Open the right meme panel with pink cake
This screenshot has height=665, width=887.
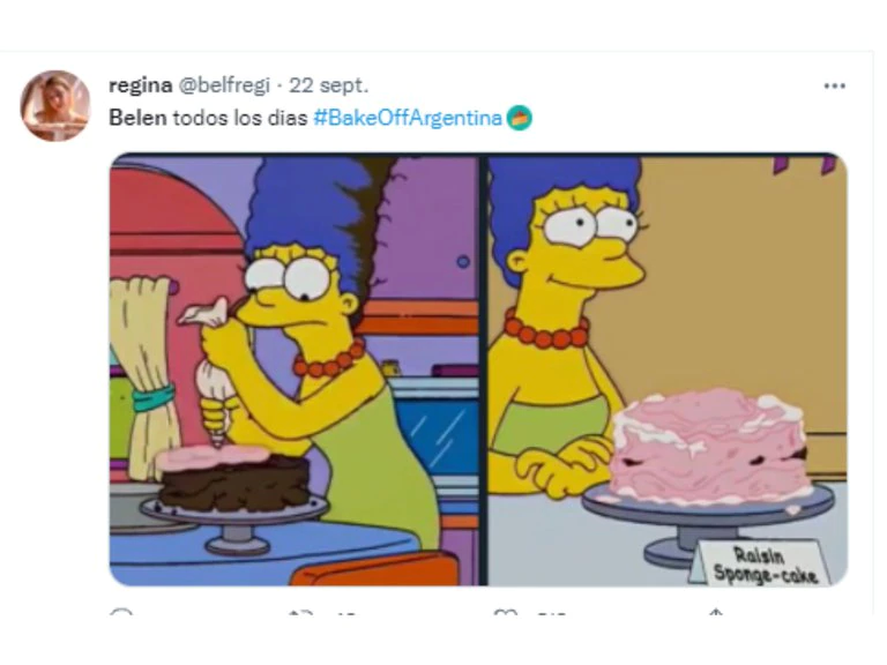pyautogui.click(x=667, y=369)
